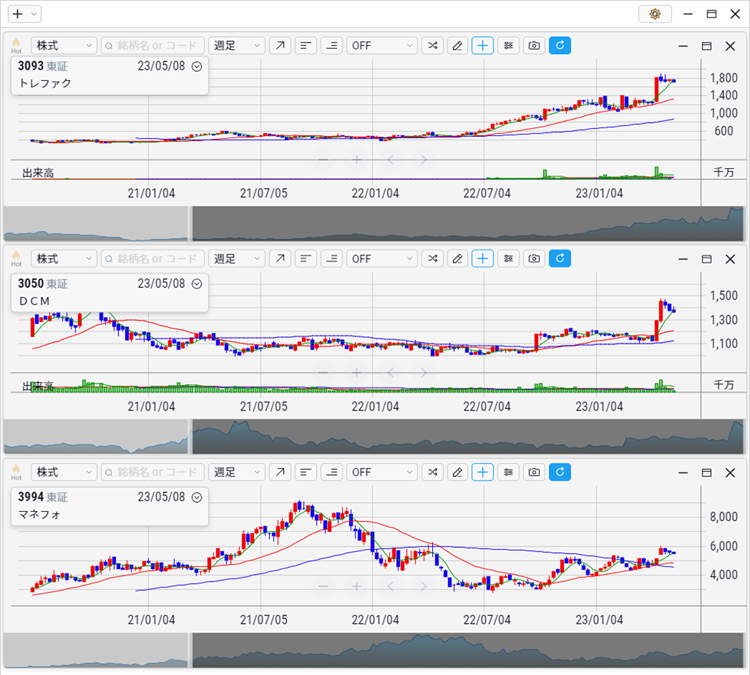Open the 株式 dropdown in top chart

(x=63, y=46)
